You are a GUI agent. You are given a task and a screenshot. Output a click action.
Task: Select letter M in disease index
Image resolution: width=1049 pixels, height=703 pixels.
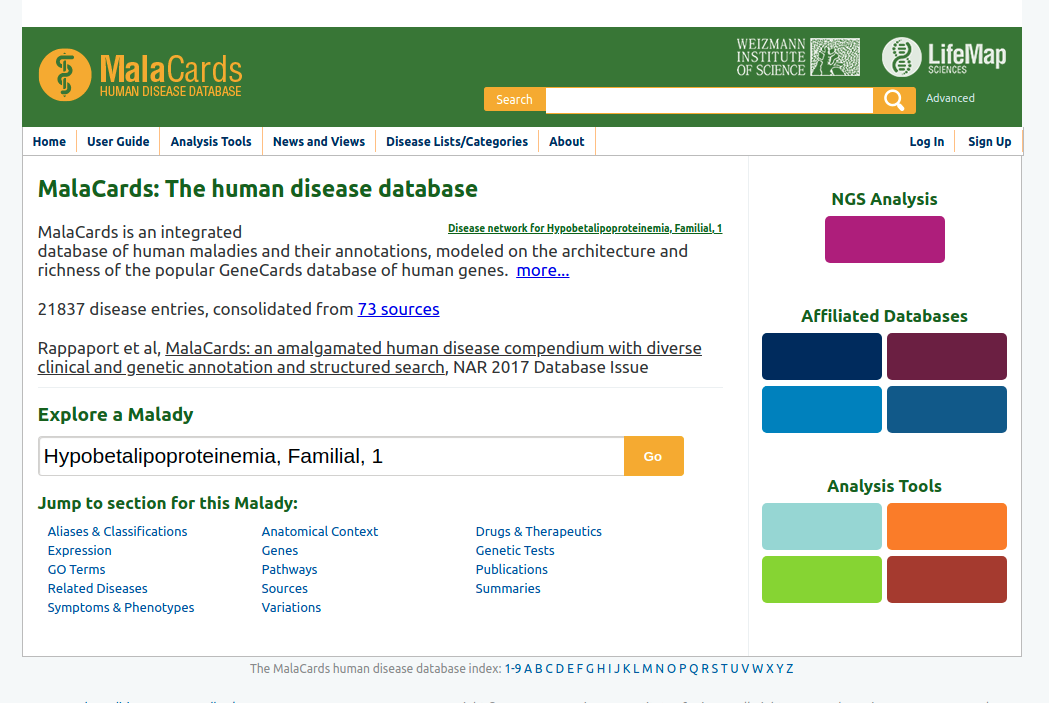point(647,669)
